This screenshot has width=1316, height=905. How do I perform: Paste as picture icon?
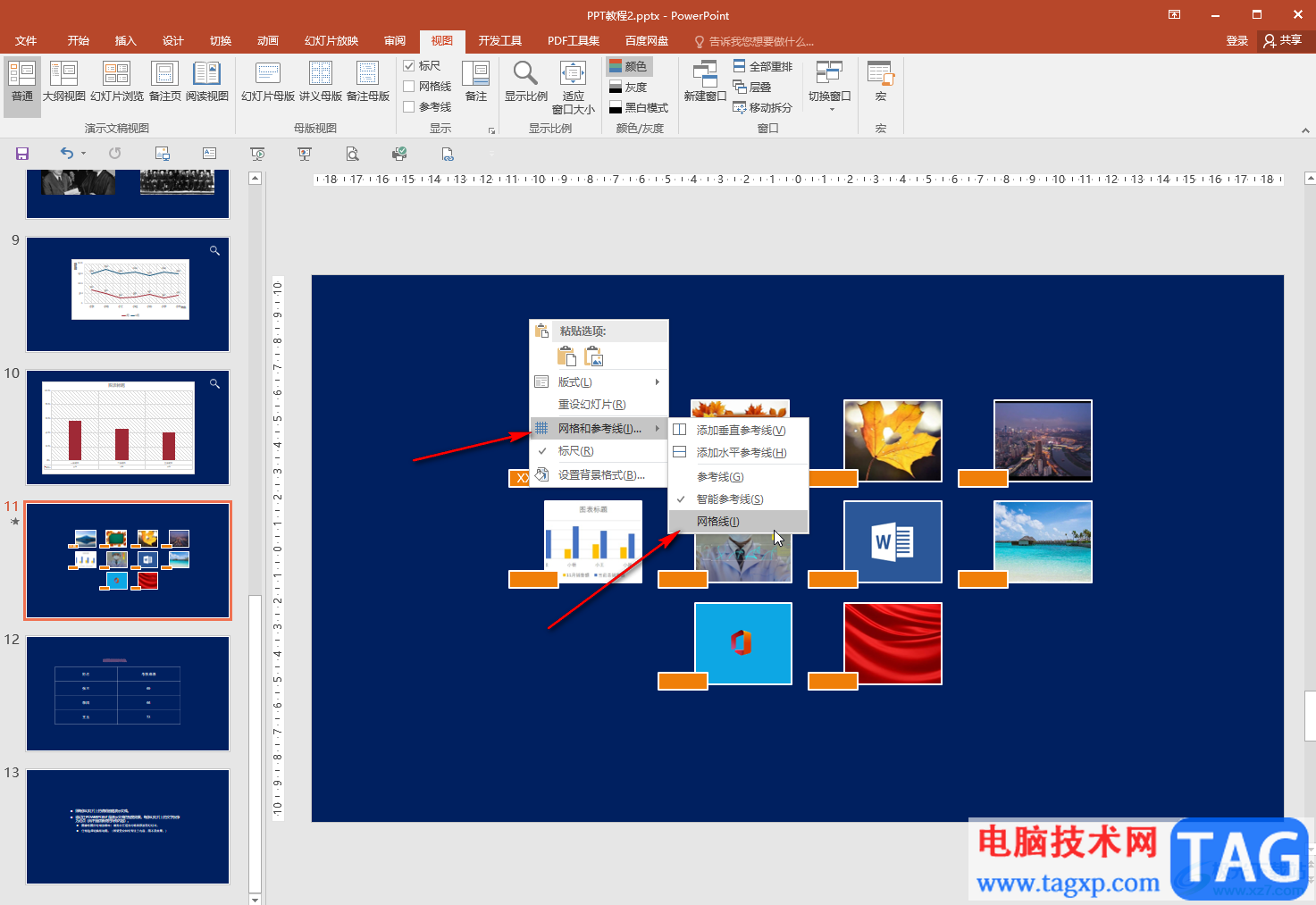(x=594, y=356)
